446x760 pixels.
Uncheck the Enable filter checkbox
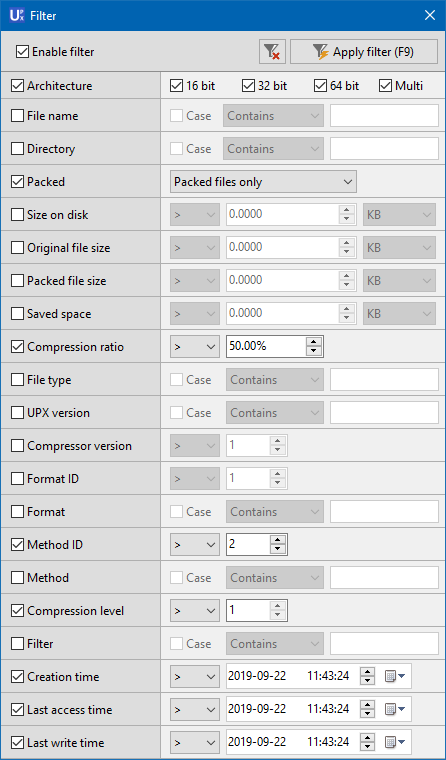point(22,52)
